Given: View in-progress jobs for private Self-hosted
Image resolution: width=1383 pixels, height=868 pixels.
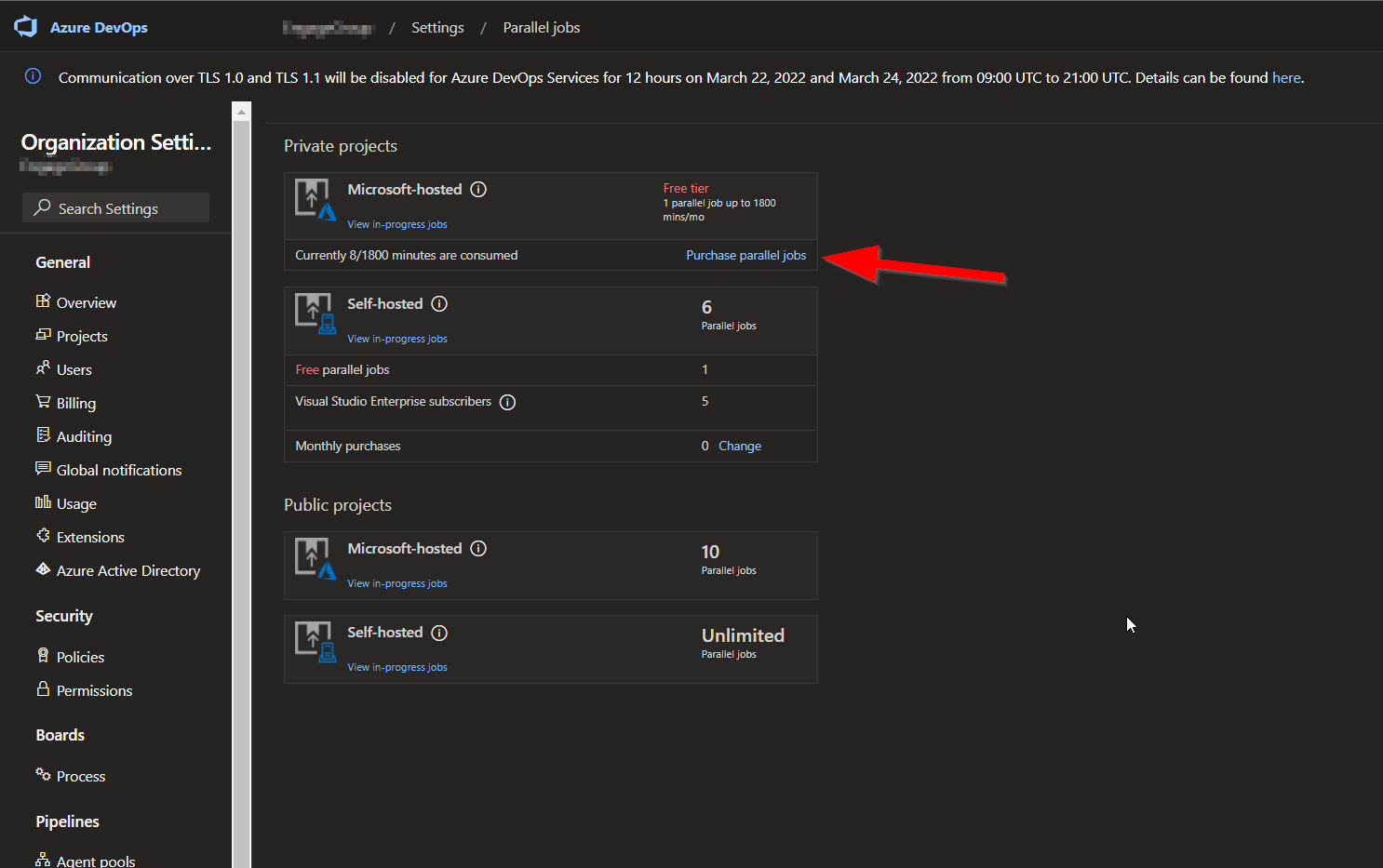Looking at the screenshot, I should point(397,340).
